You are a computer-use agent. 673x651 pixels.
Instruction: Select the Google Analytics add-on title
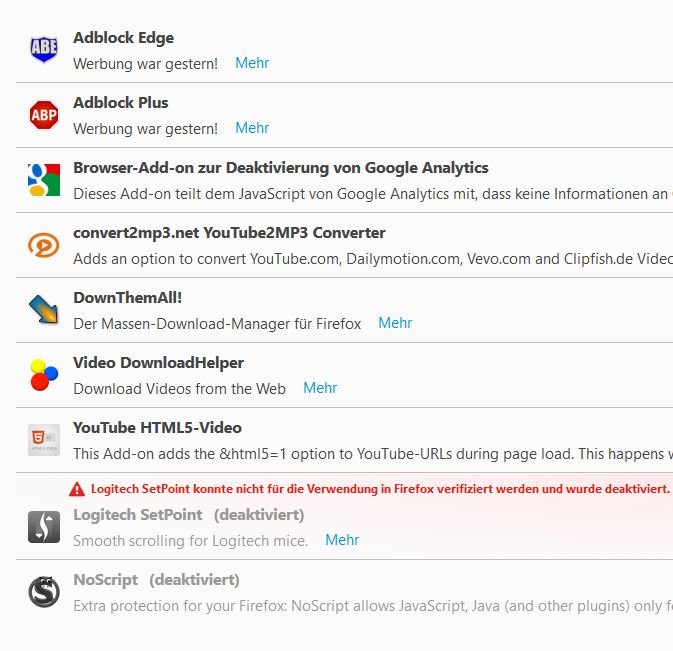(281, 168)
